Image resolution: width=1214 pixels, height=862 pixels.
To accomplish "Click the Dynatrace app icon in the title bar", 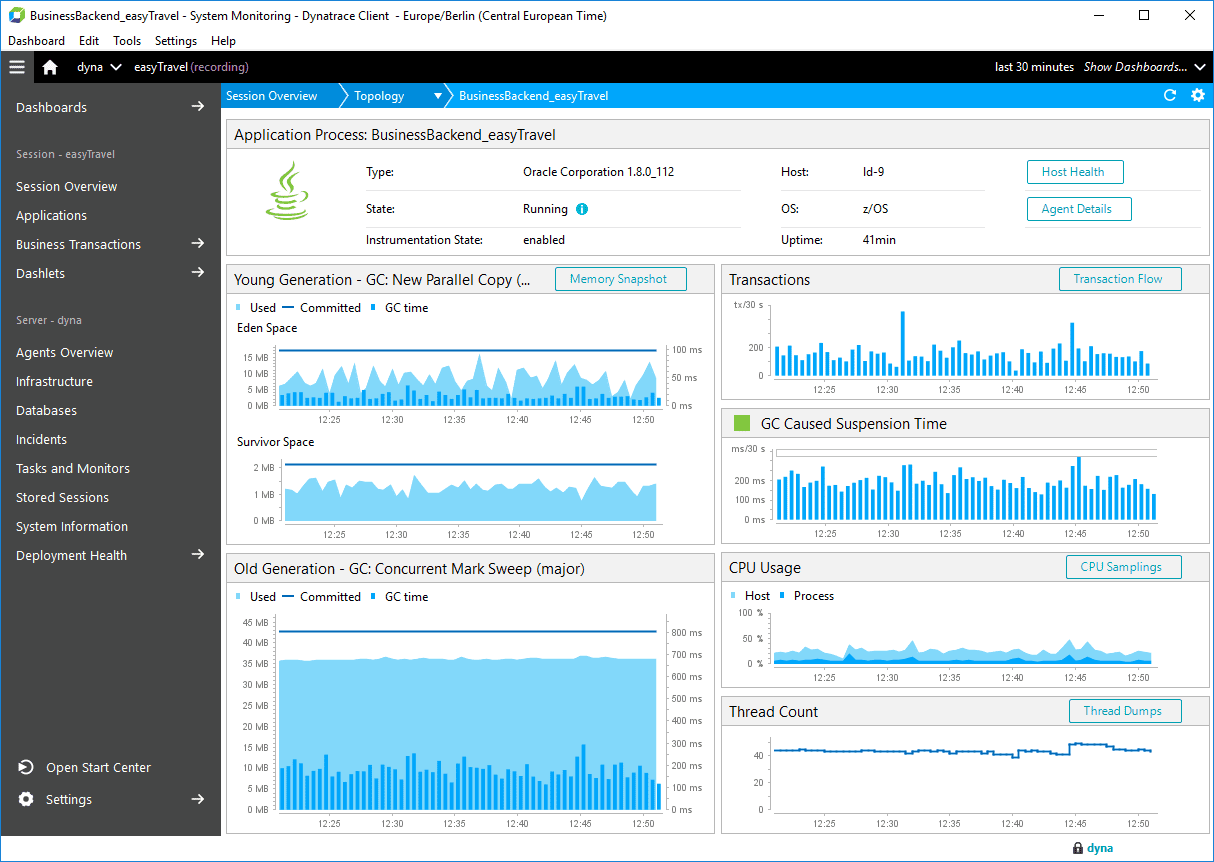I will [17, 15].
